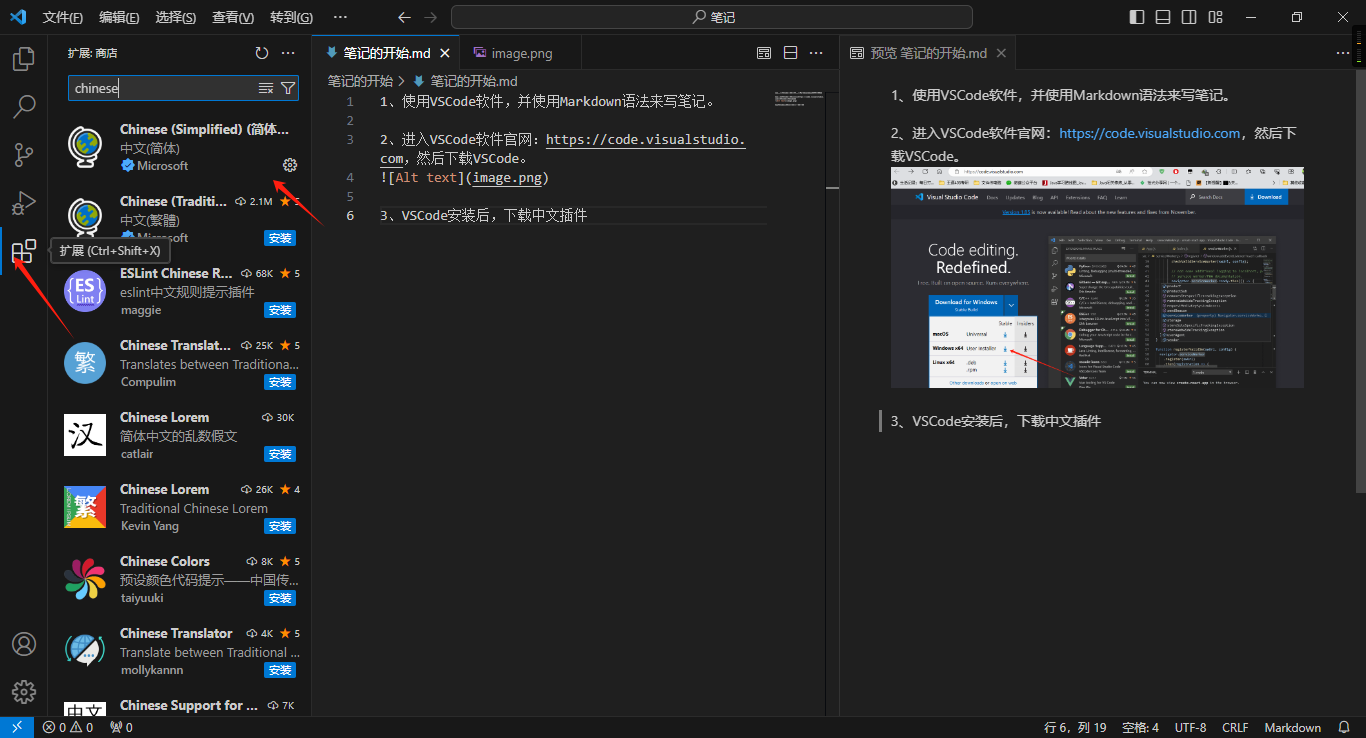Open the 文件(F) menu
1366x738 pixels.
pos(63,17)
